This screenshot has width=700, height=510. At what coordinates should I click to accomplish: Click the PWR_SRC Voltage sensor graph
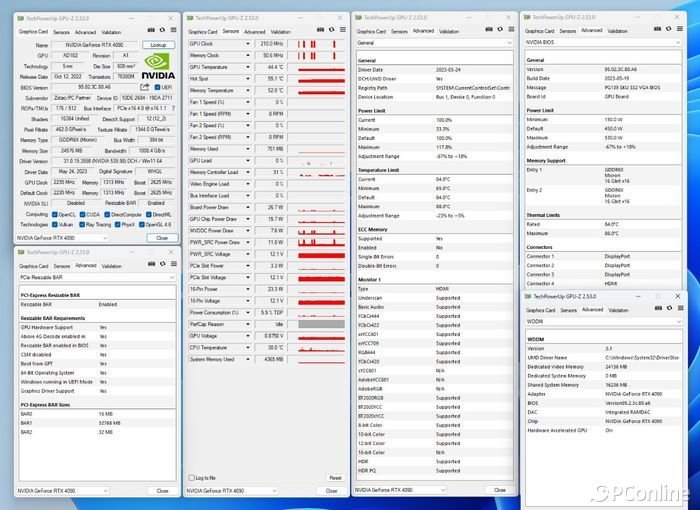coord(316,254)
